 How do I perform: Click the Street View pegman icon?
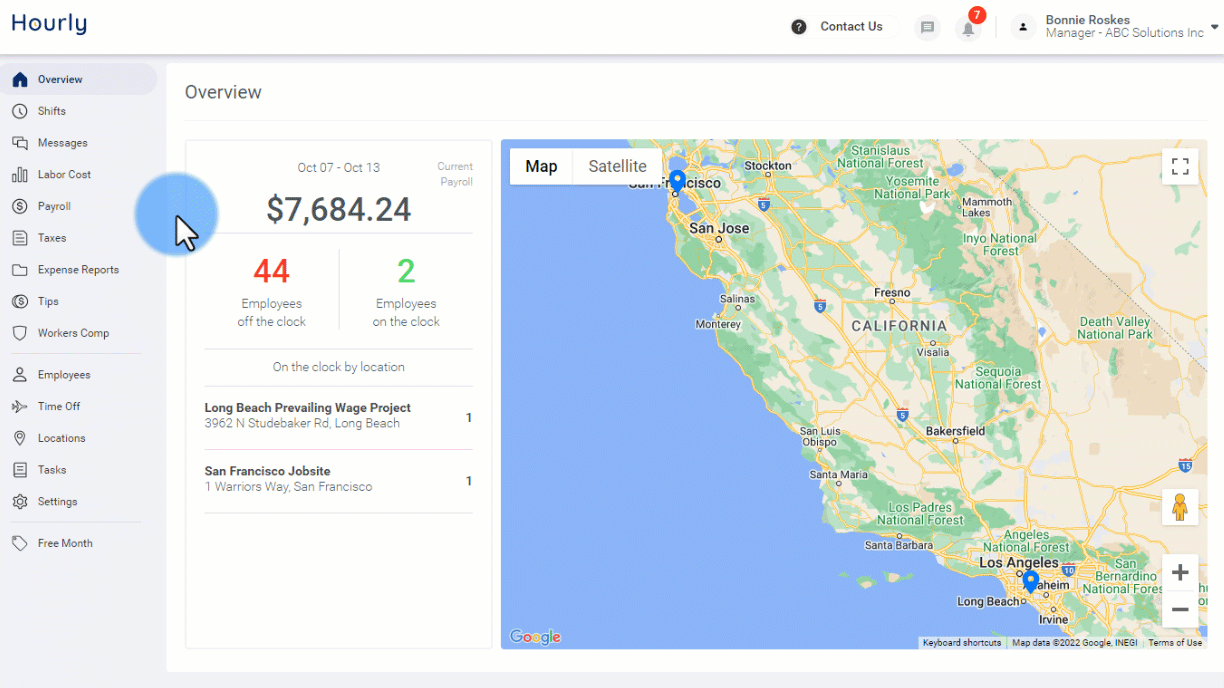coord(1180,508)
